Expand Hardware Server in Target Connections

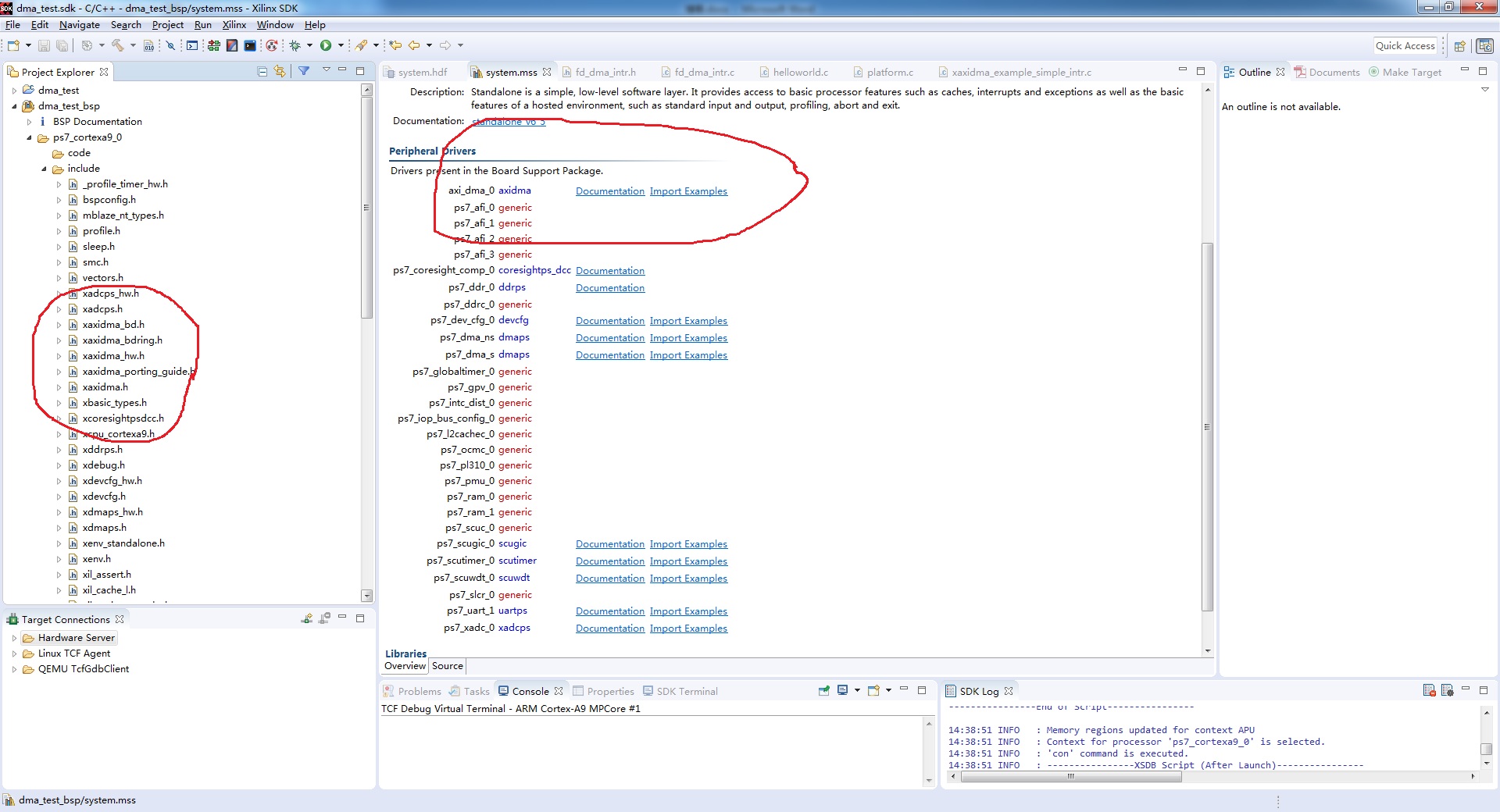pyautogui.click(x=14, y=638)
